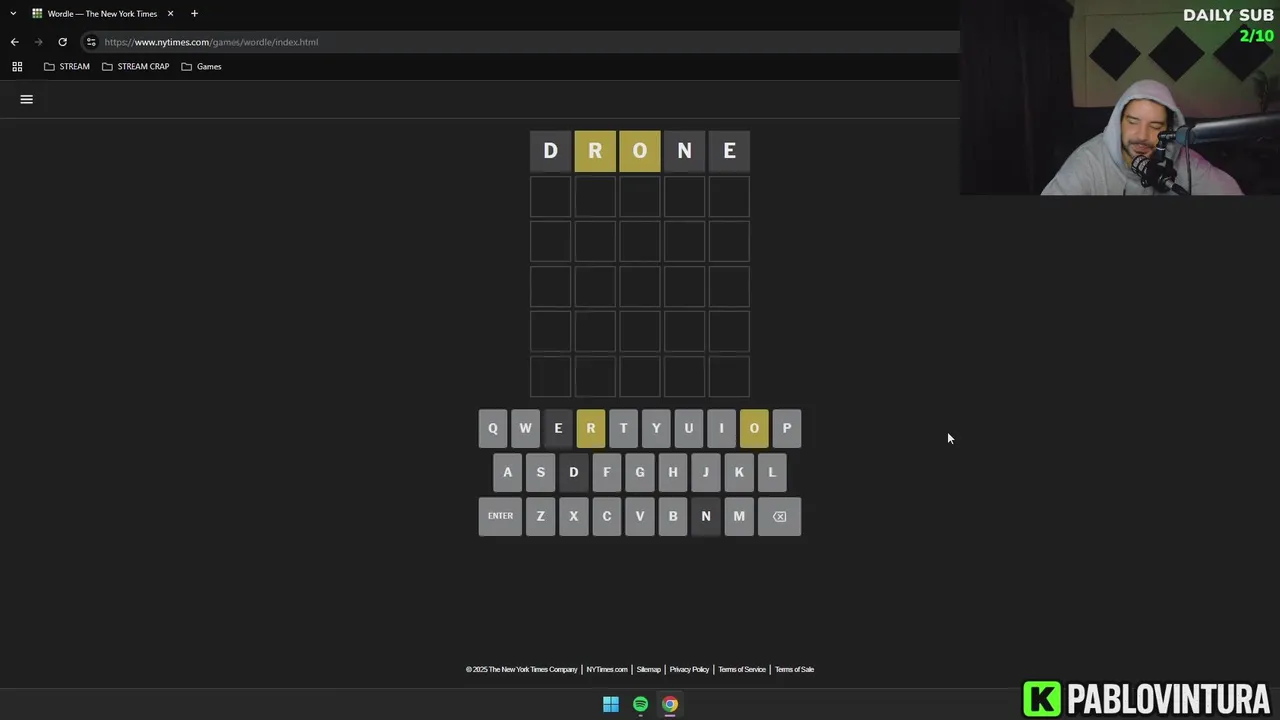The image size is (1280, 720).
Task: Go back with the browser back arrow
Action: (x=14, y=42)
